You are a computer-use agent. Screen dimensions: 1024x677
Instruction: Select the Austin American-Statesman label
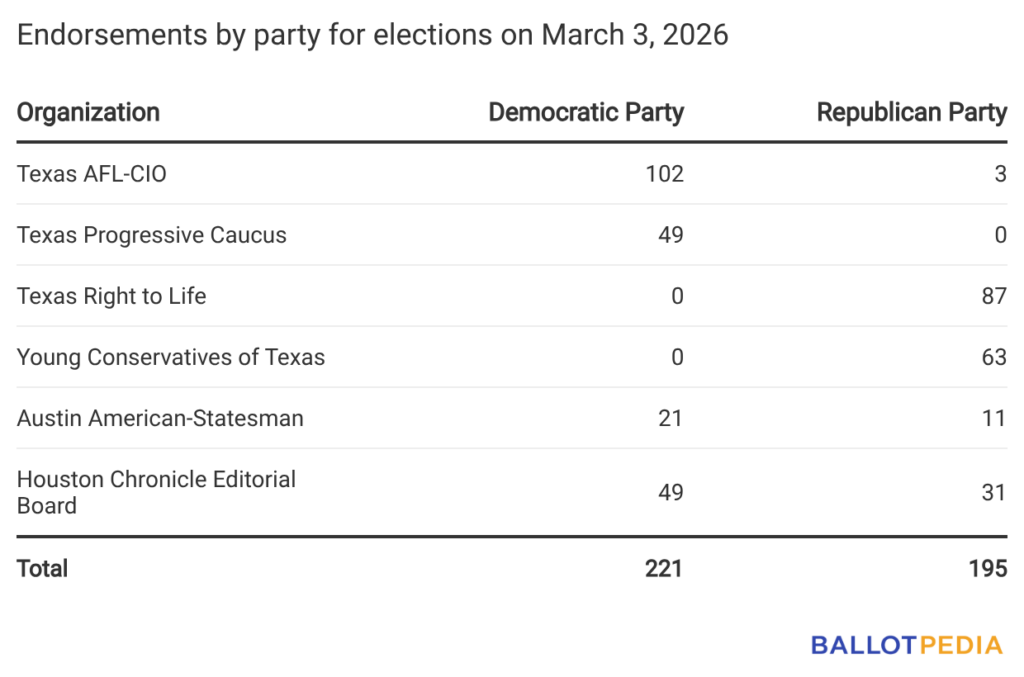coord(160,418)
